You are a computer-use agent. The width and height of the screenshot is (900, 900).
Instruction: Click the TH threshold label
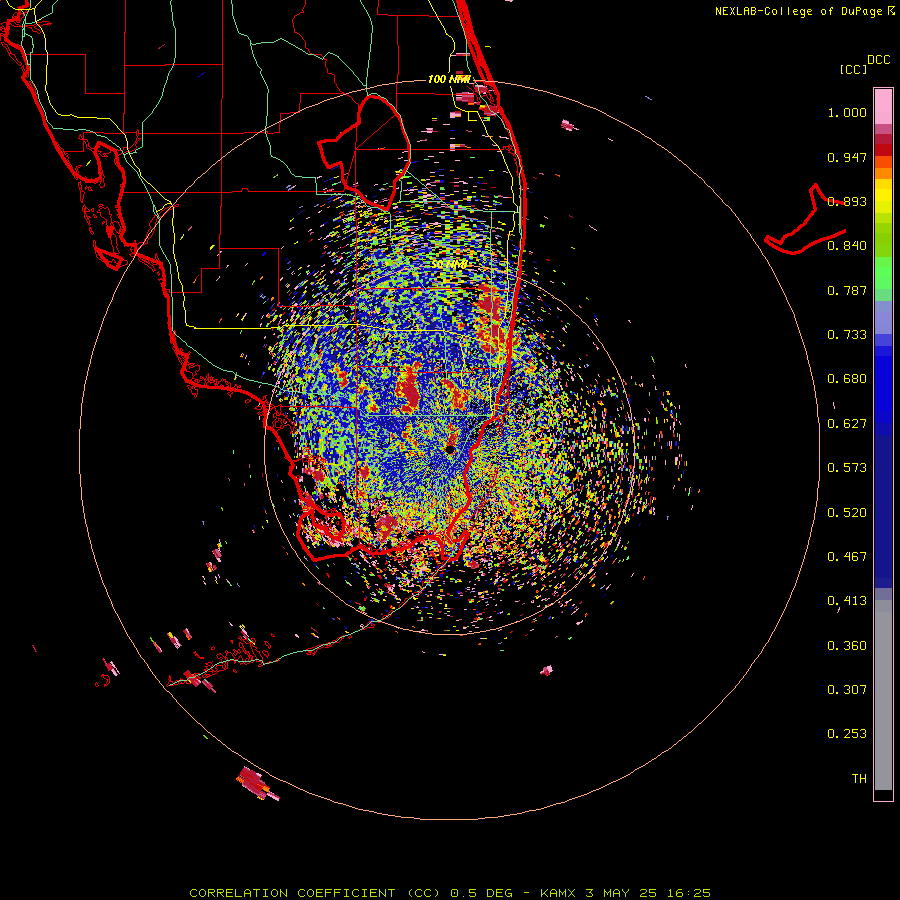[859, 779]
